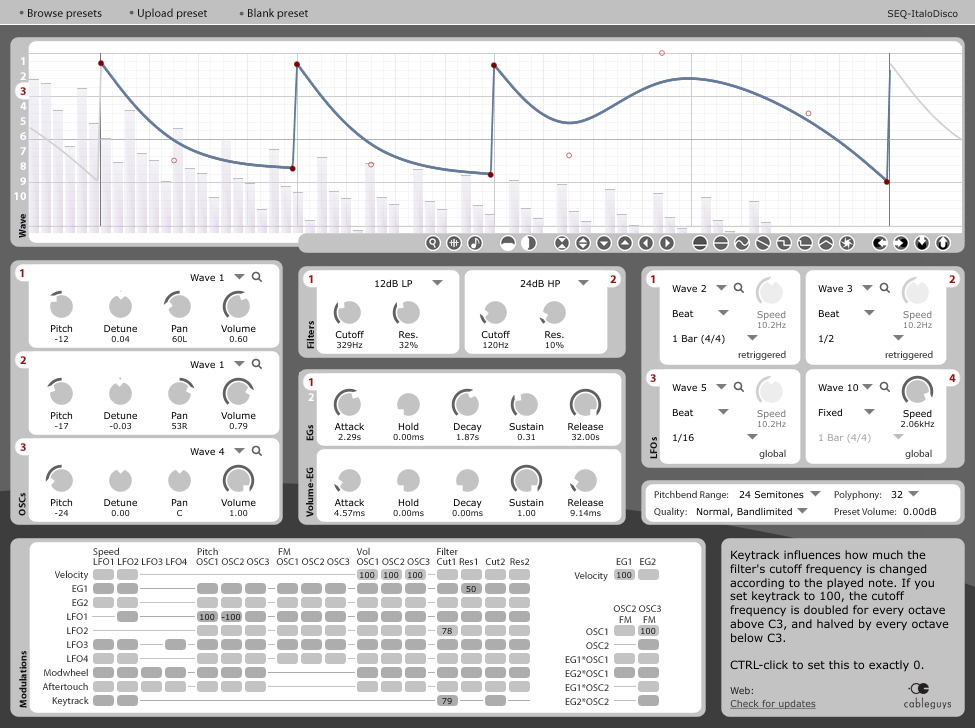Image resolution: width=975 pixels, height=728 pixels.
Task: Open wave search magnifier for LFO 4
Action: [x=885, y=387]
